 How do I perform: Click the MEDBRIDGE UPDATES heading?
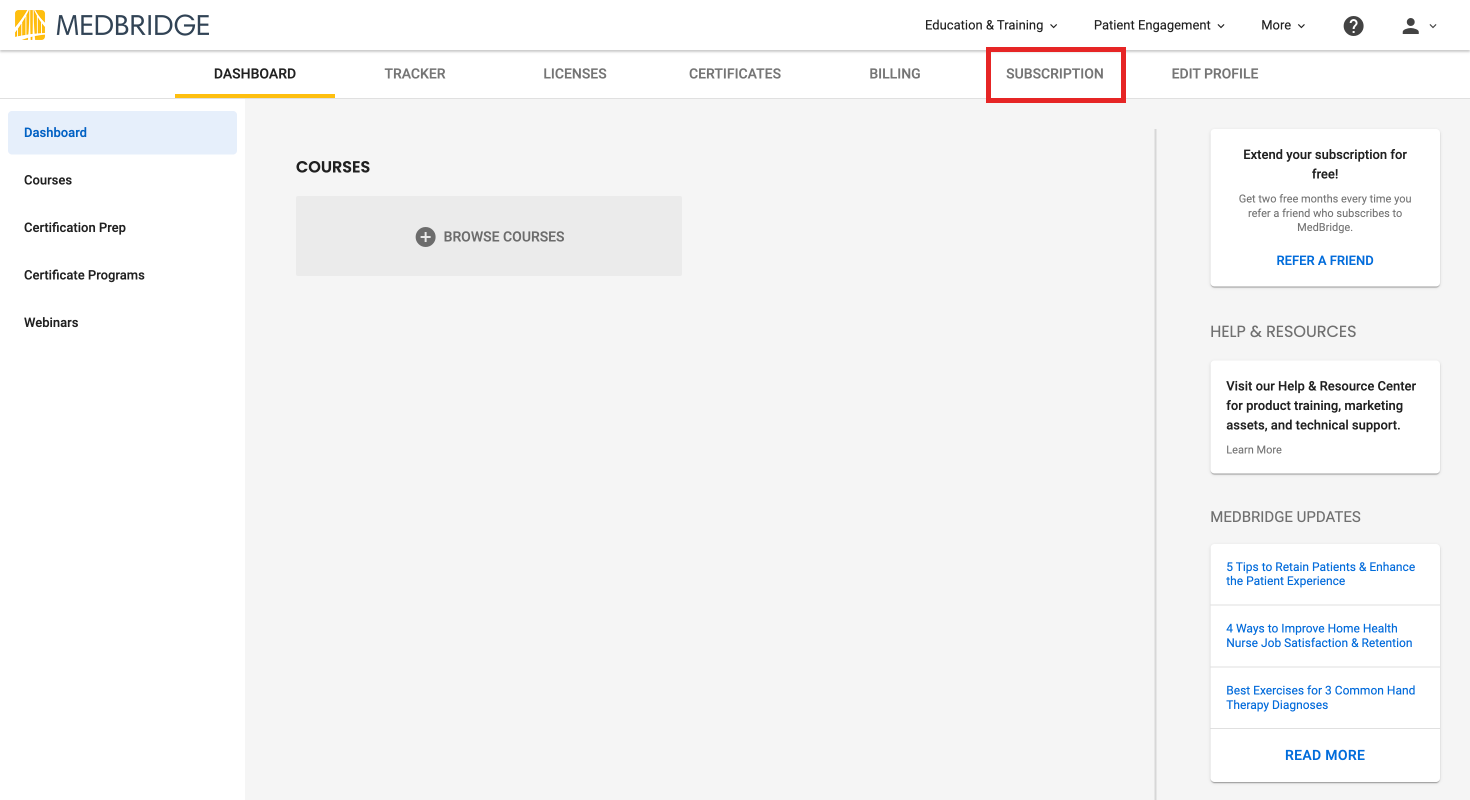point(1285,517)
